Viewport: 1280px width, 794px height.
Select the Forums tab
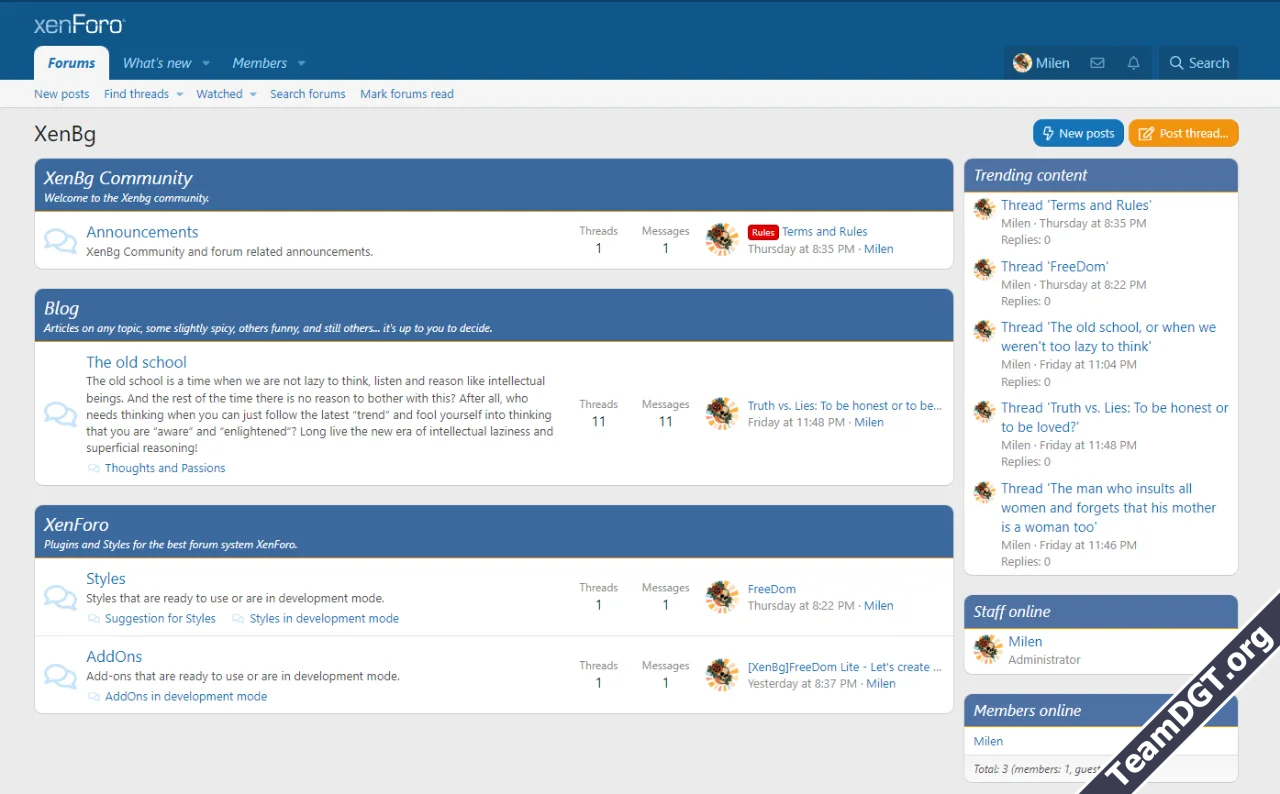(x=72, y=63)
